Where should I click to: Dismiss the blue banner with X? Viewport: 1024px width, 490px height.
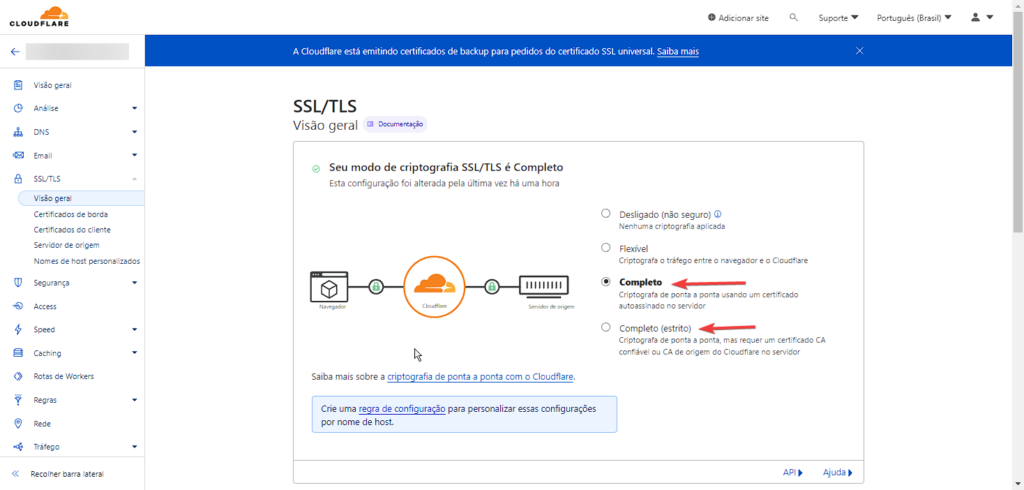pos(859,51)
